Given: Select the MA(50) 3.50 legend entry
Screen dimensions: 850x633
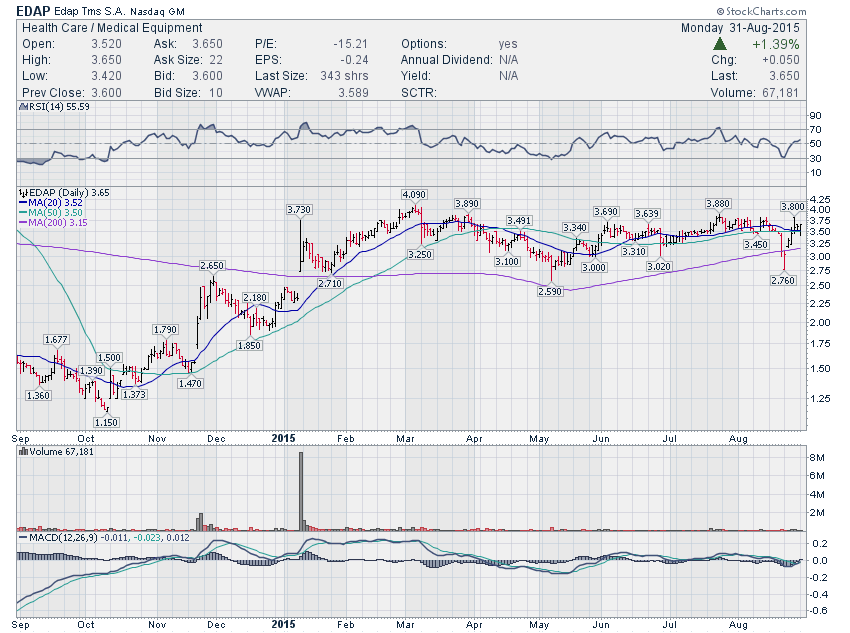Looking at the screenshot, I should click(51, 212).
